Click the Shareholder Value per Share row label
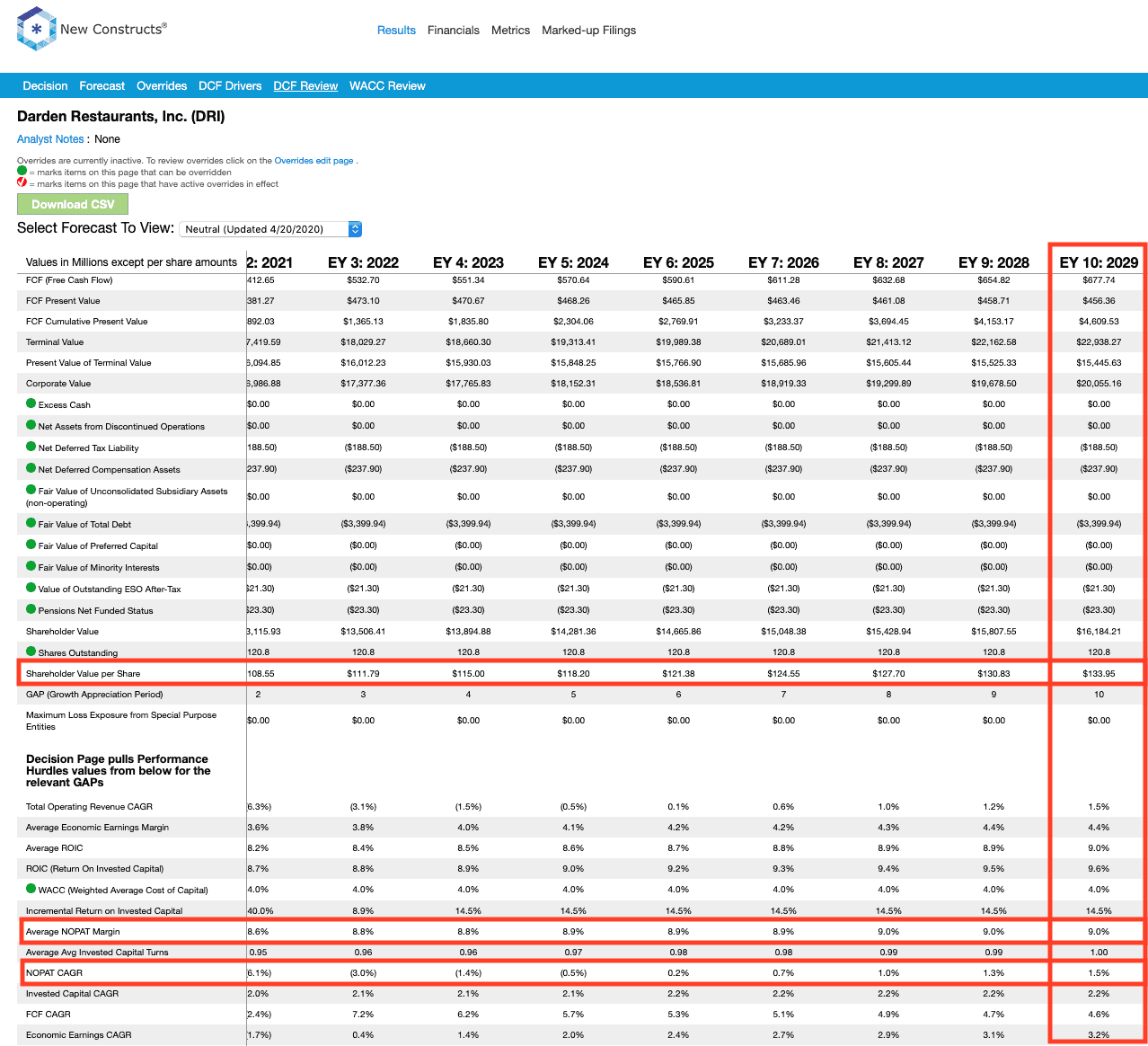Screen dimensions: 1148x1046 coord(83,673)
